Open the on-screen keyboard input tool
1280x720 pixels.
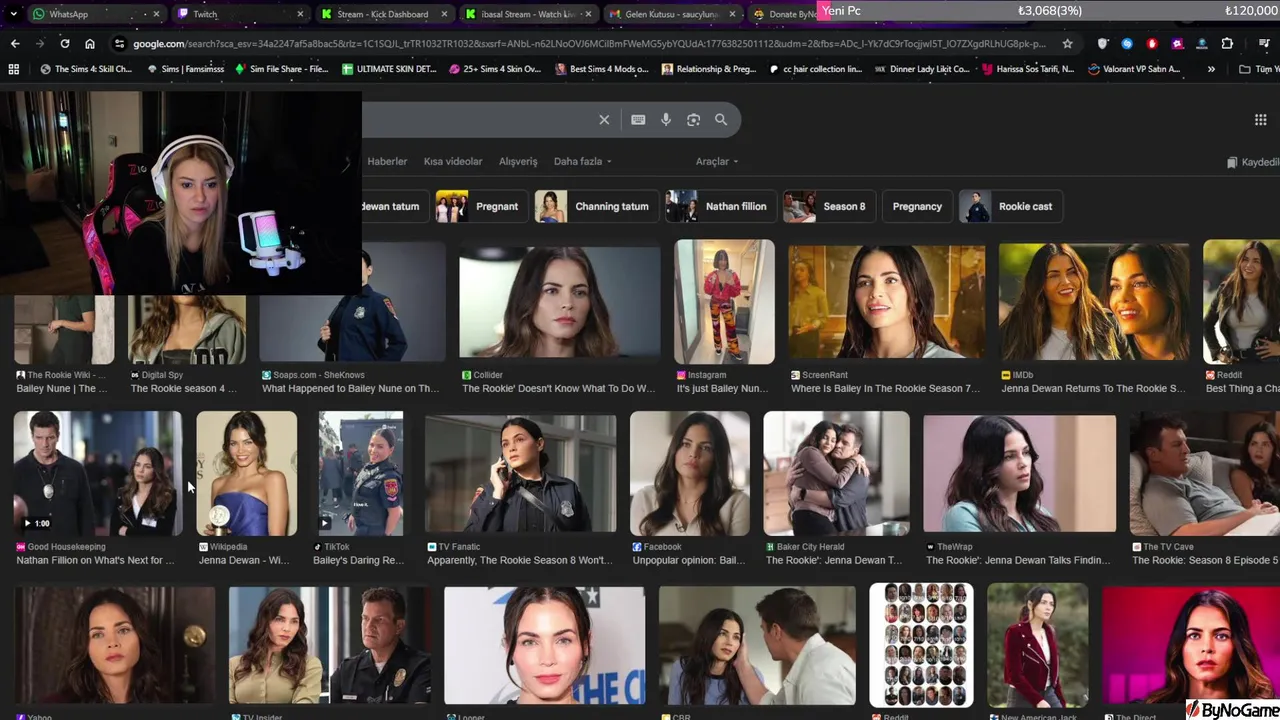coord(638,120)
